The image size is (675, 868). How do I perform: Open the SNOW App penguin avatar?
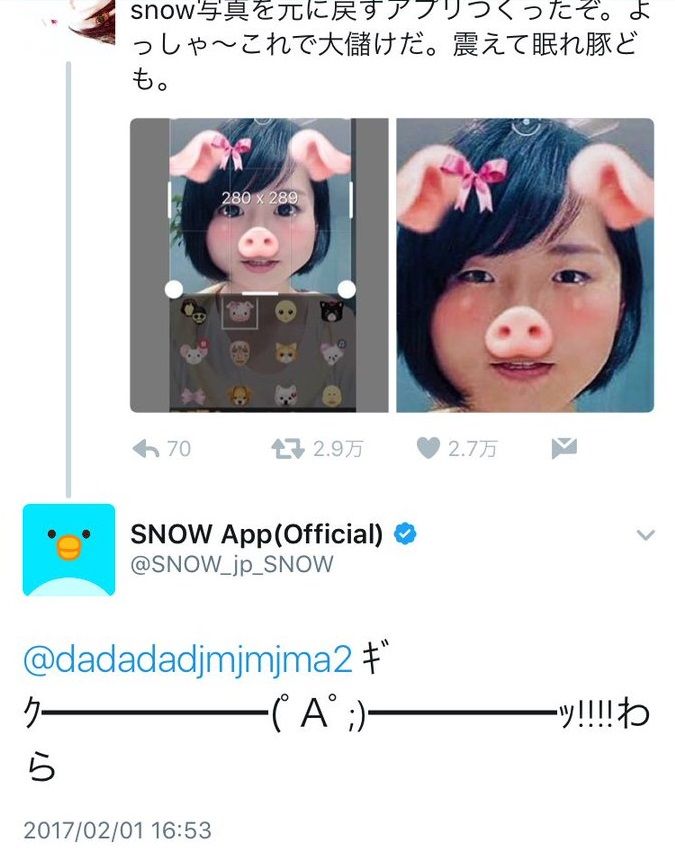(x=69, y=550)
